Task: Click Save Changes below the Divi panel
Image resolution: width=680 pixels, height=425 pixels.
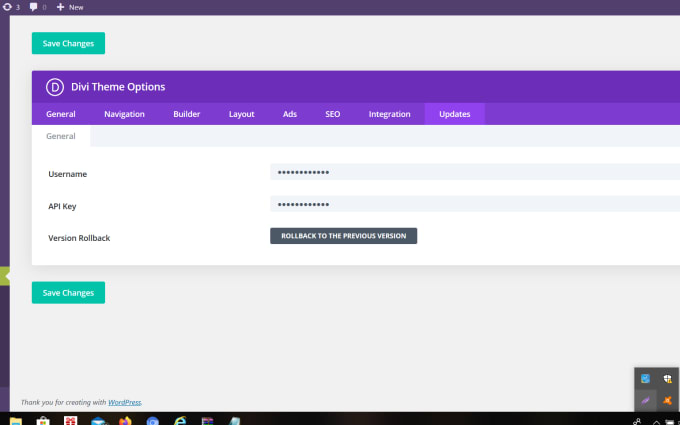Action: point(68,292)
